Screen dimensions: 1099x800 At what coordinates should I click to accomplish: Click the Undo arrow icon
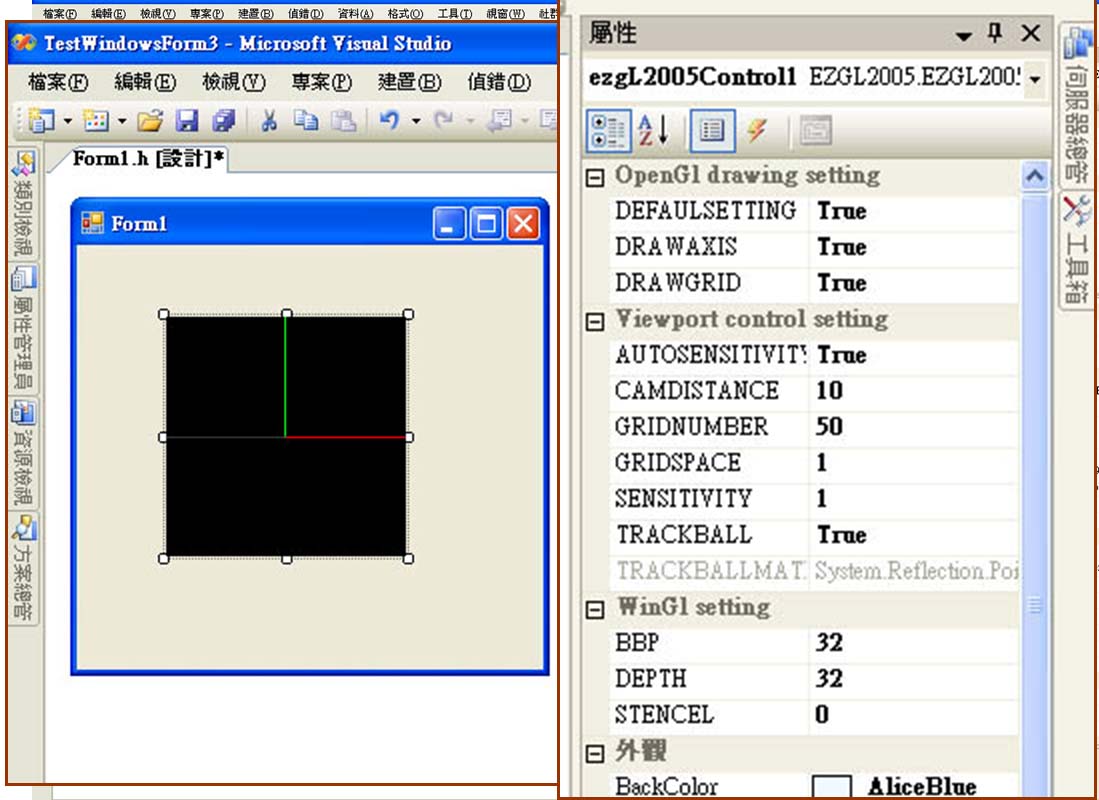pos(390,121)
